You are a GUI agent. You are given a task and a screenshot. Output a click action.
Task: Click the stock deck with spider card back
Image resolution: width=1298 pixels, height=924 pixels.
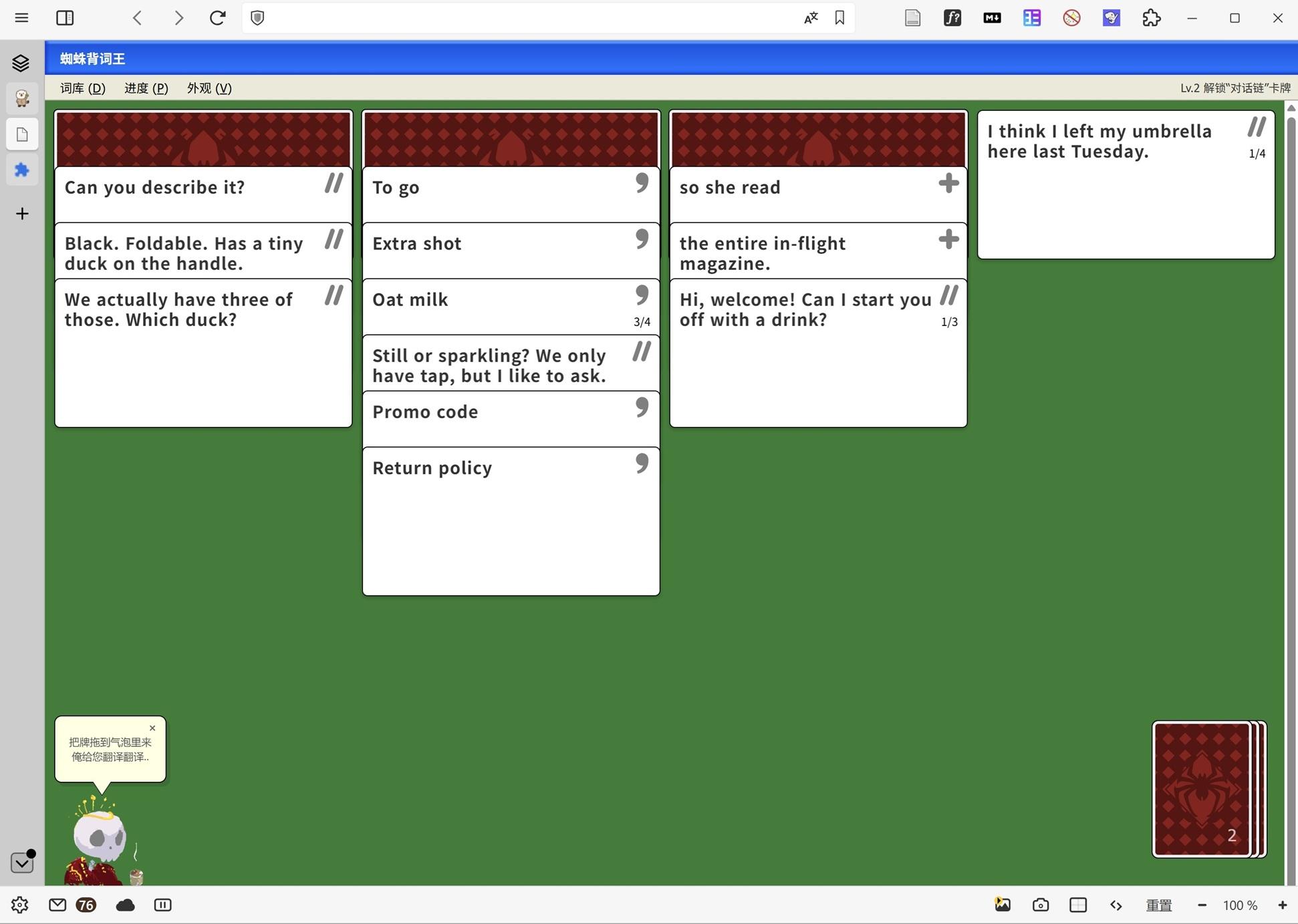1202,788
